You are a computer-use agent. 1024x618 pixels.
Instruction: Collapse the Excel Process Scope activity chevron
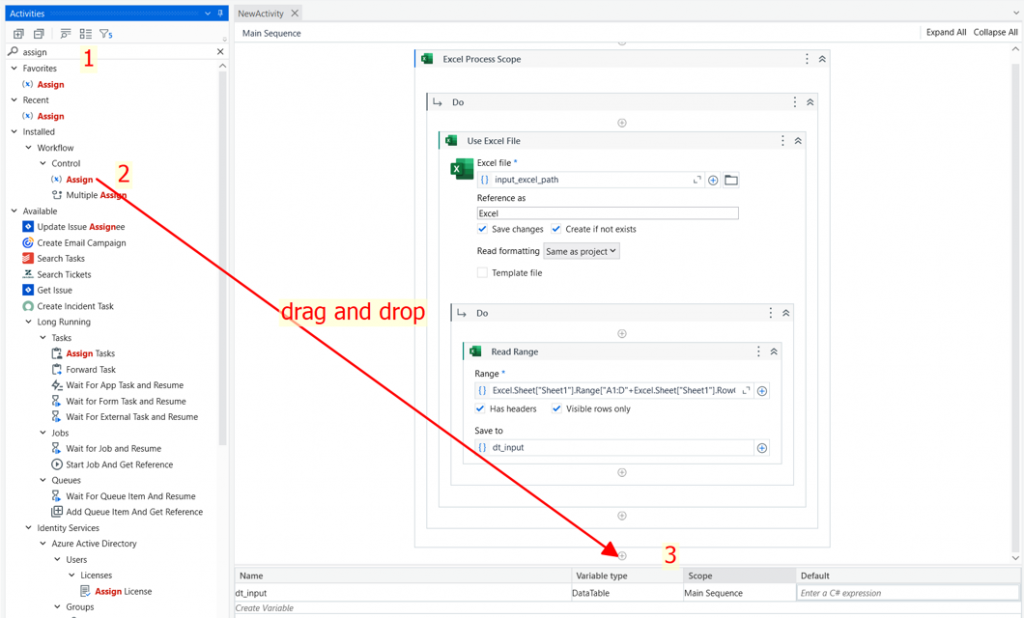(x=822, y=59)
